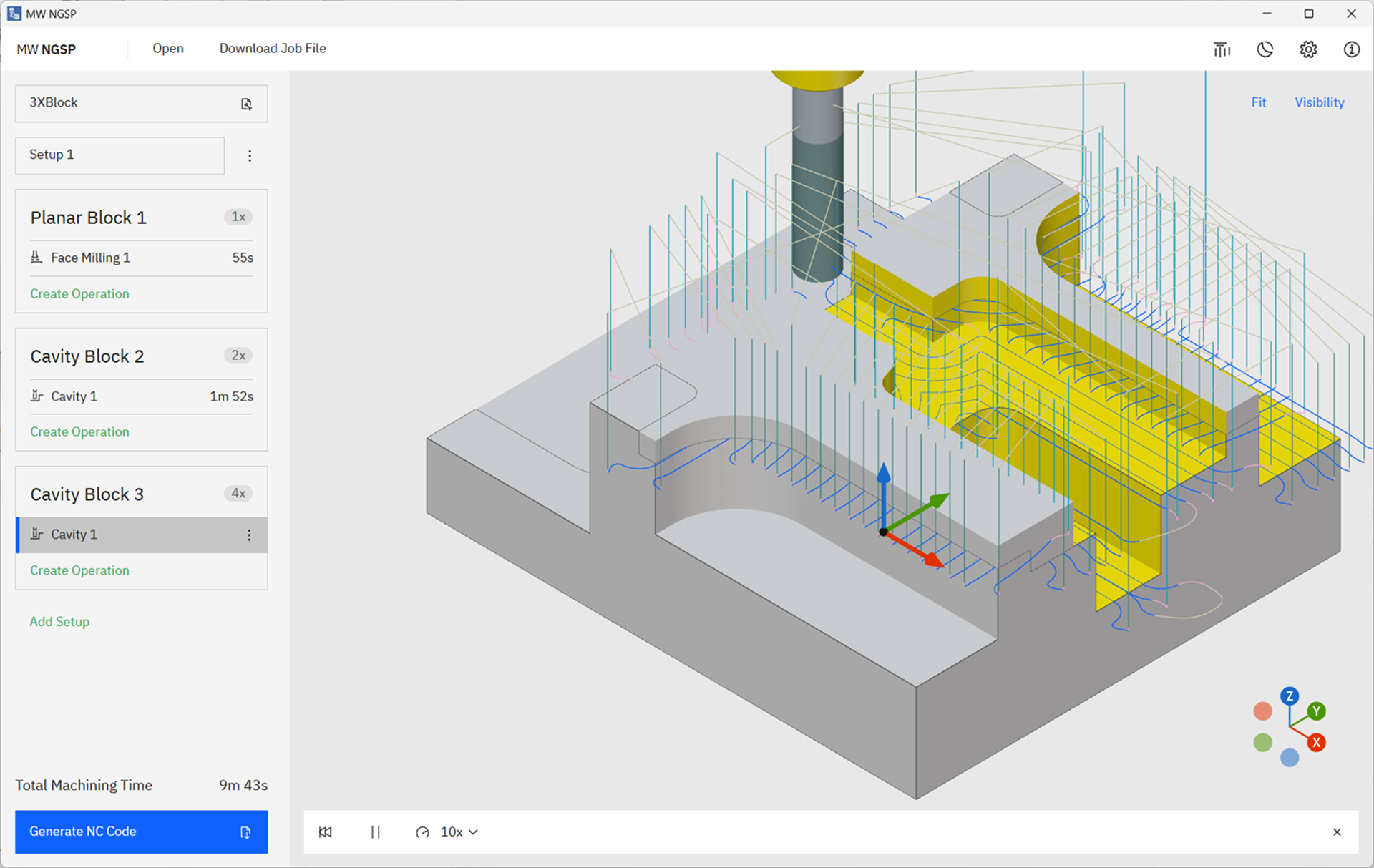Screen dimensions: 1374x868
Task: Click Z axis on view gizmo
Action: [x=1290, y=696]
